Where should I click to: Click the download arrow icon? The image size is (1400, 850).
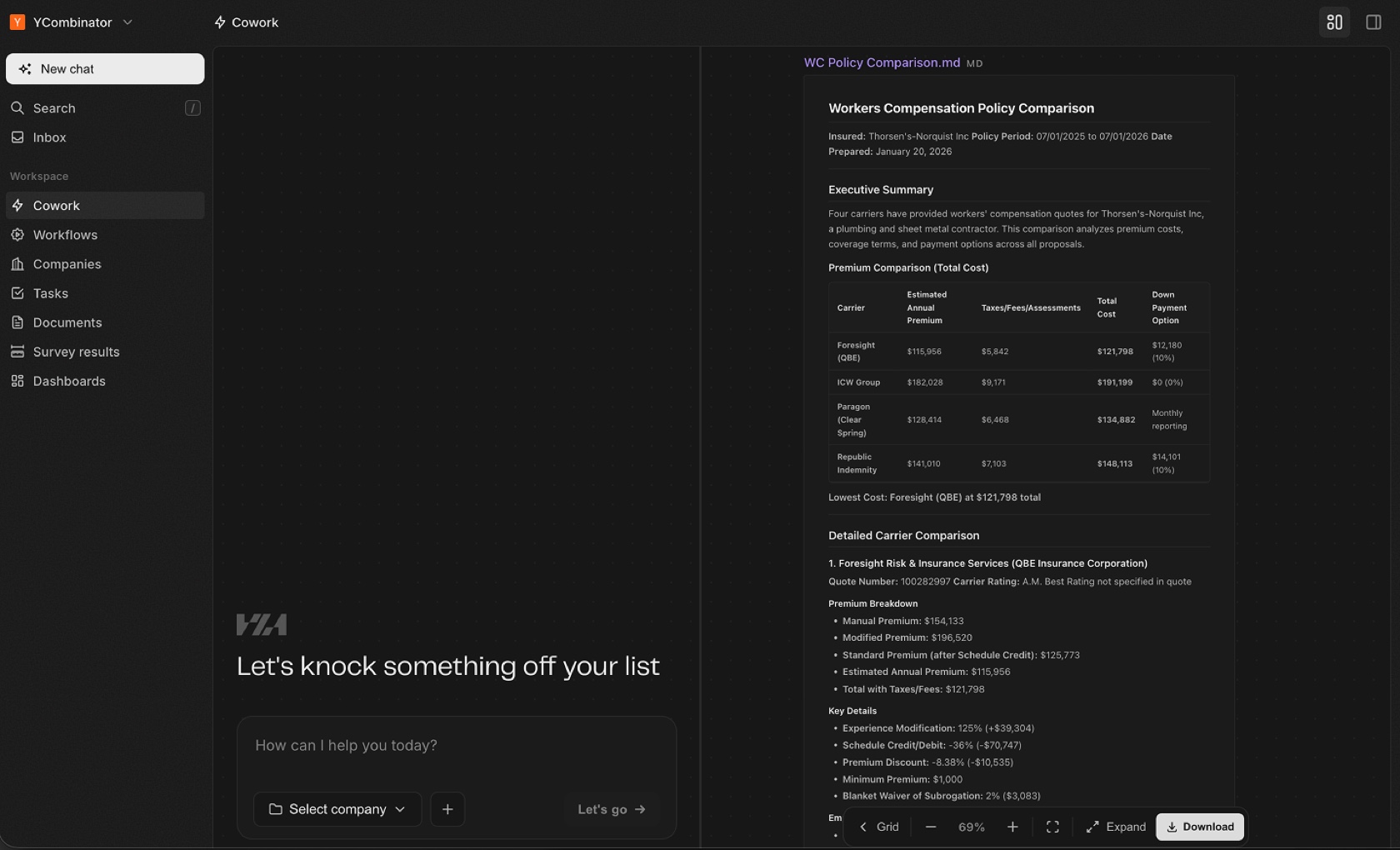tap(1172, 827)
